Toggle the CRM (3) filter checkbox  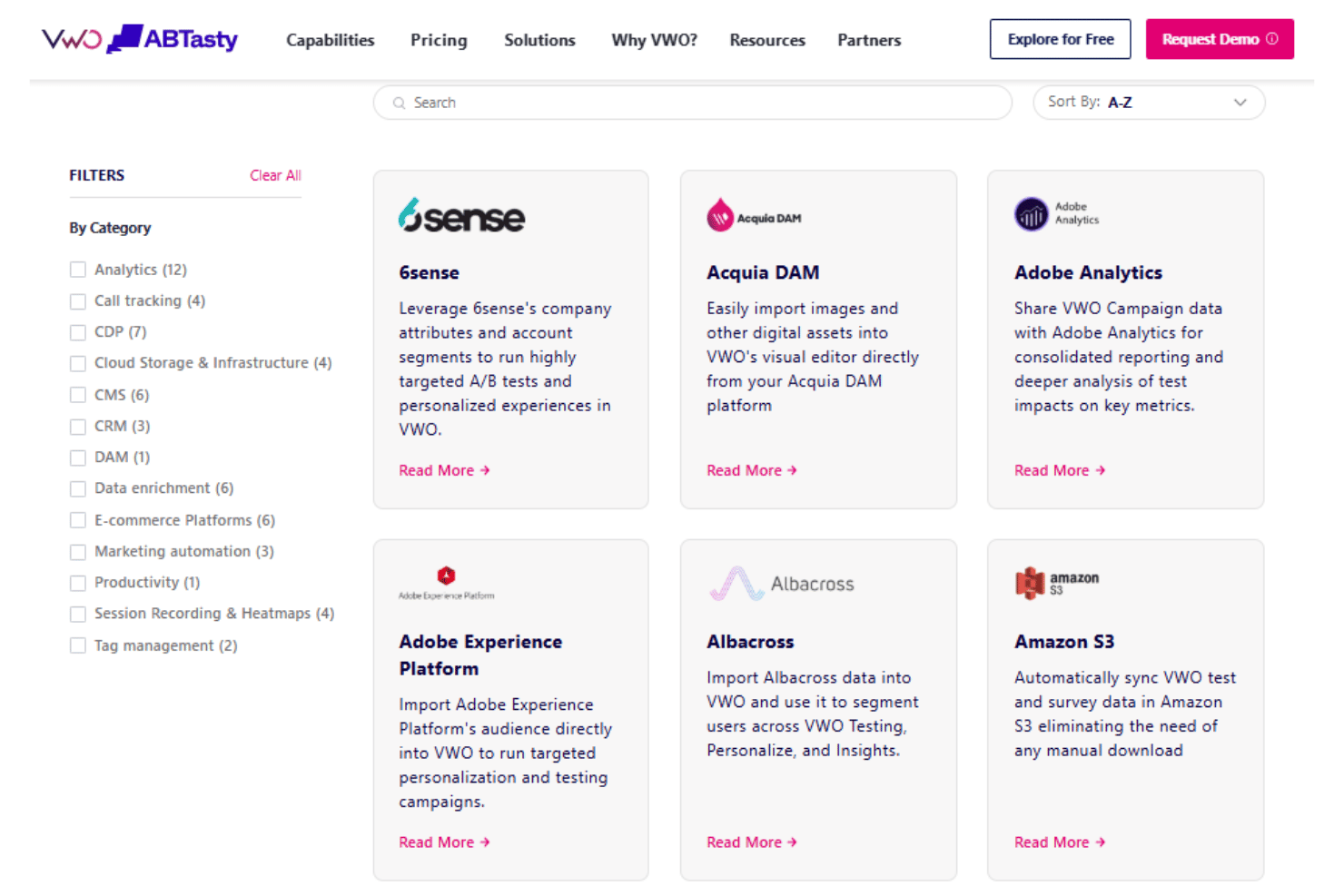(x=78, y=427)
